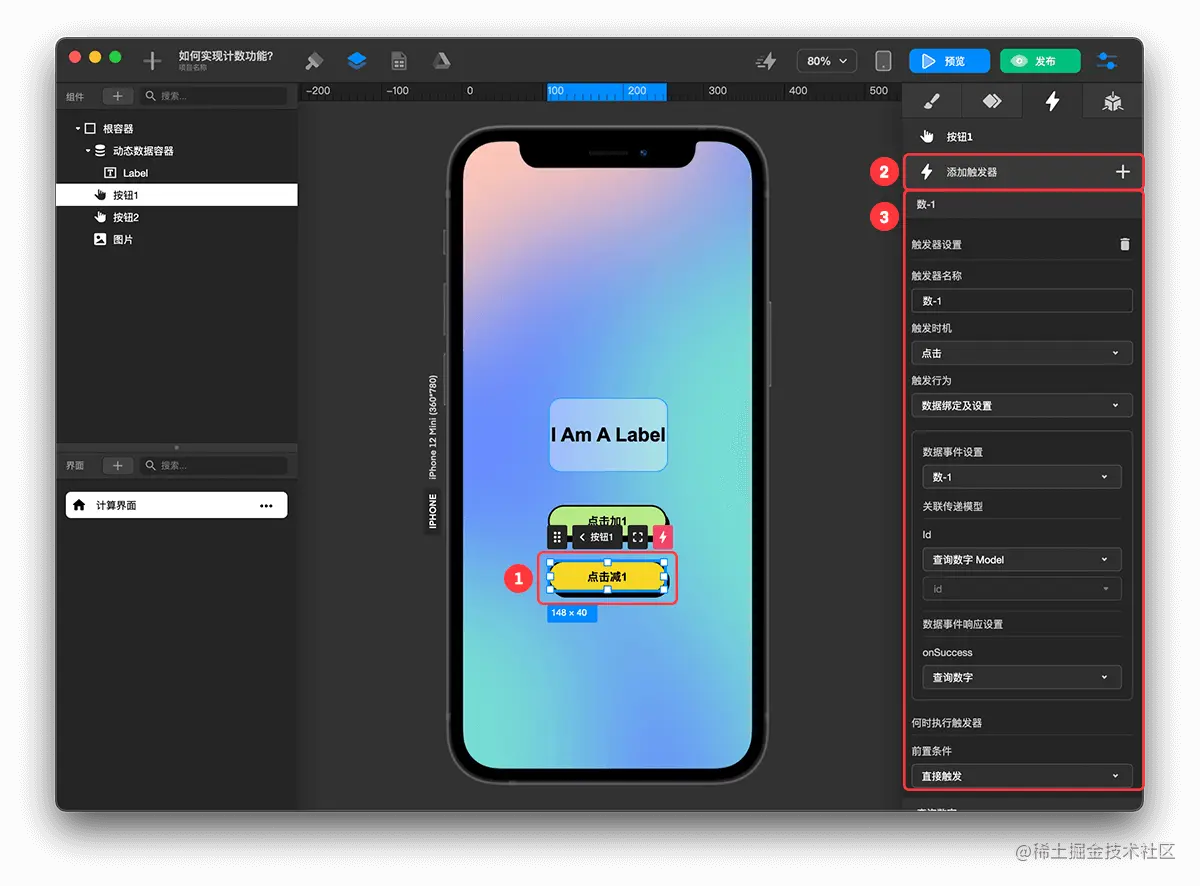The image size is (1200, 886).
Task: Click the green 发布 publish button
Action: click(x=1040, y=61)
